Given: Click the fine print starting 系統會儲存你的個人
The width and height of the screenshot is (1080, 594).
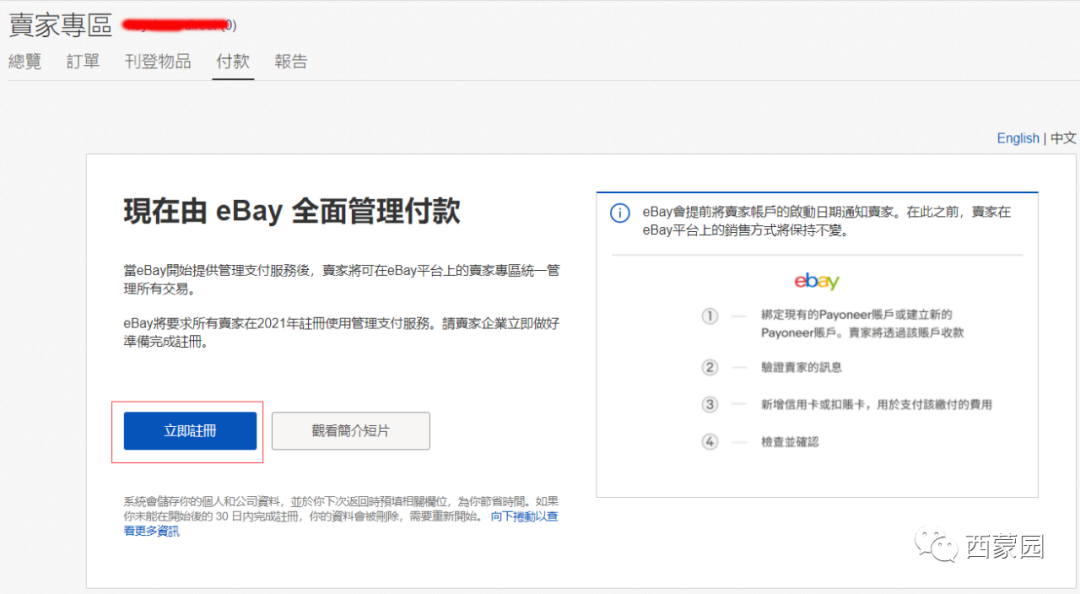Looking at the screenshot, I should click(x=341, y=516).
